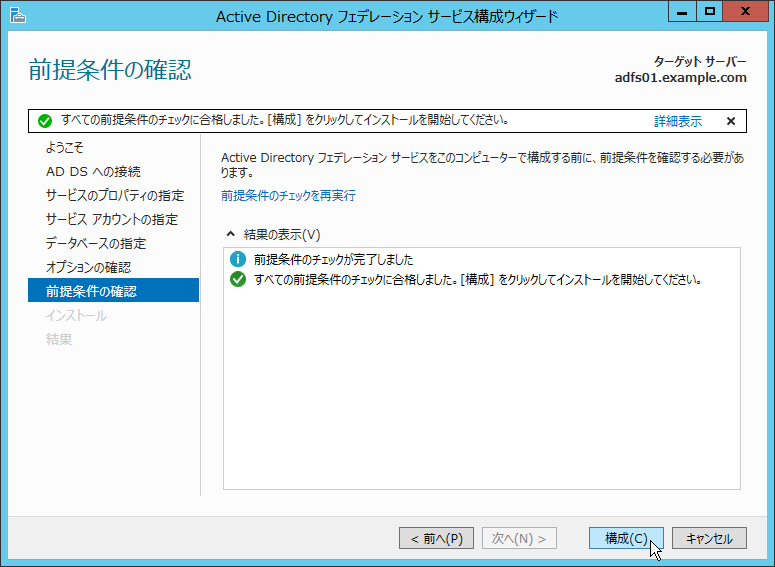The height and width of the screenshot is (567, 775).
Task: Select データベースの指定 step
Action: pyautogui.click(x=96, y=243)
